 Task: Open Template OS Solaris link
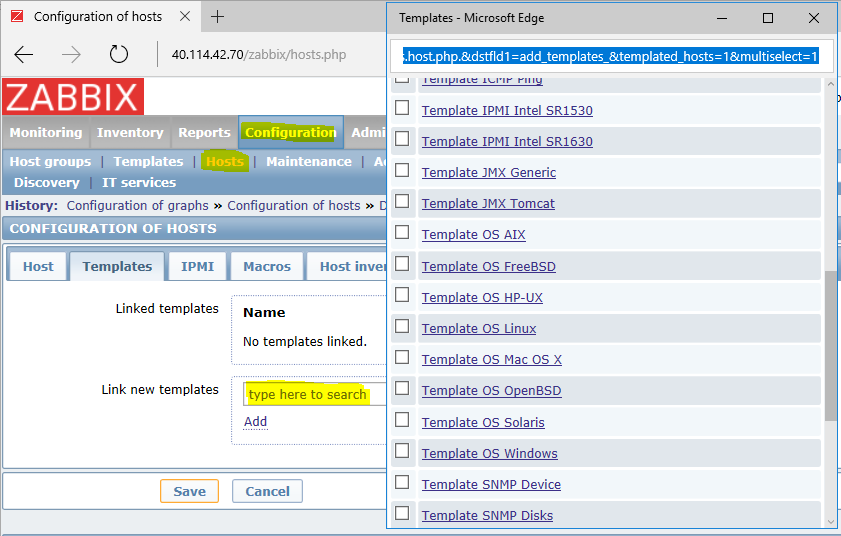tap(483, 422)
